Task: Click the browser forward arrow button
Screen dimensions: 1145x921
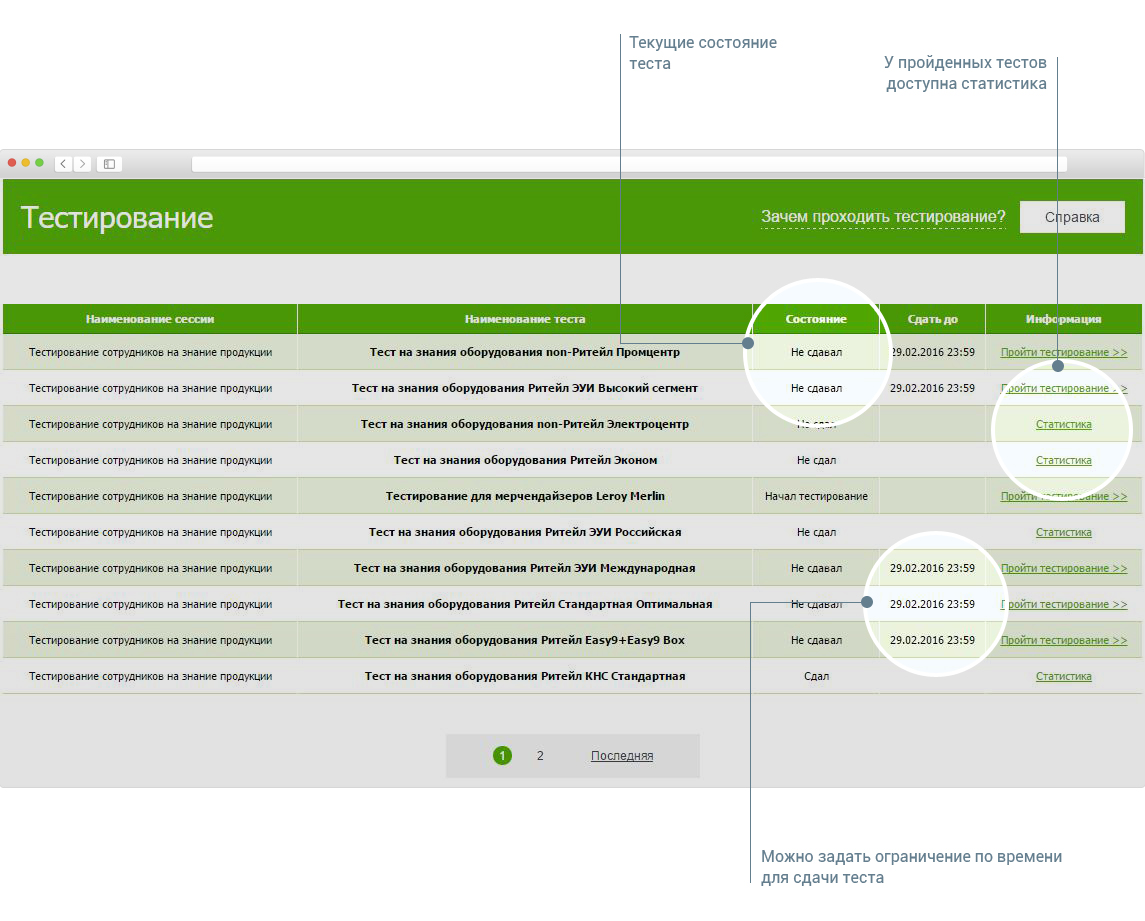Action: [x=82, y=163]
